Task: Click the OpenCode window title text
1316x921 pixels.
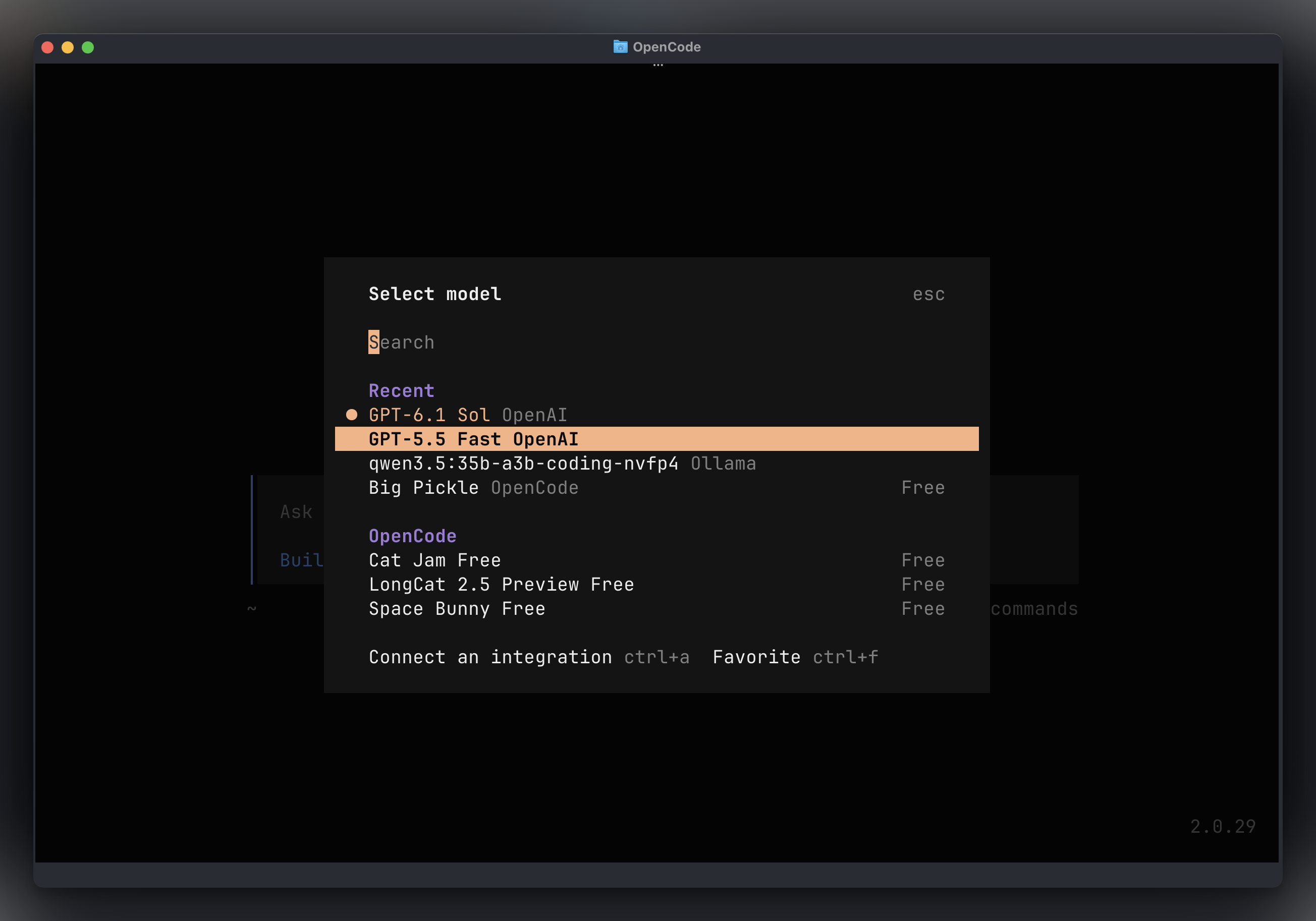Action: [x=667, y=47]
